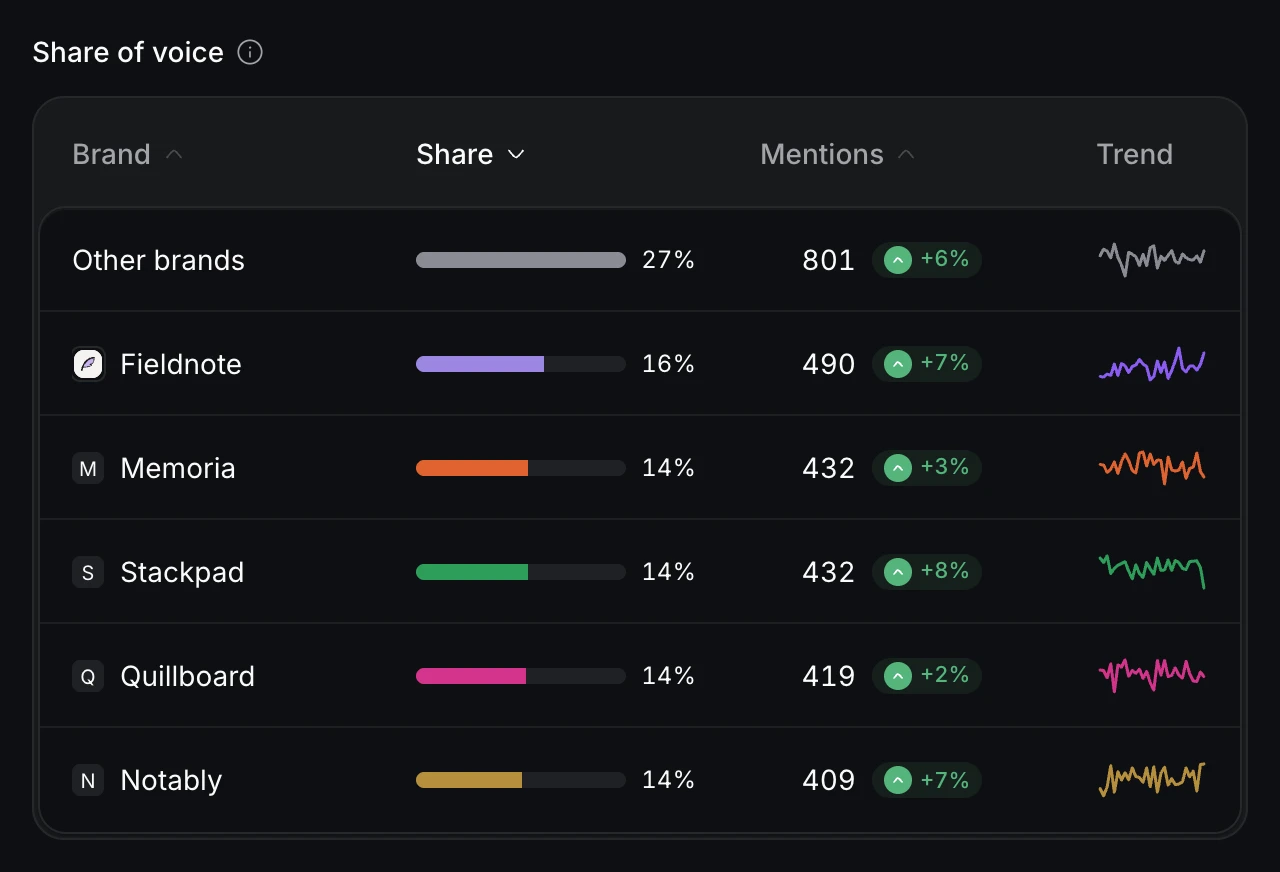1280x872 pixels.
Task: Select the Fieldnote brand name
Action: 181,364
